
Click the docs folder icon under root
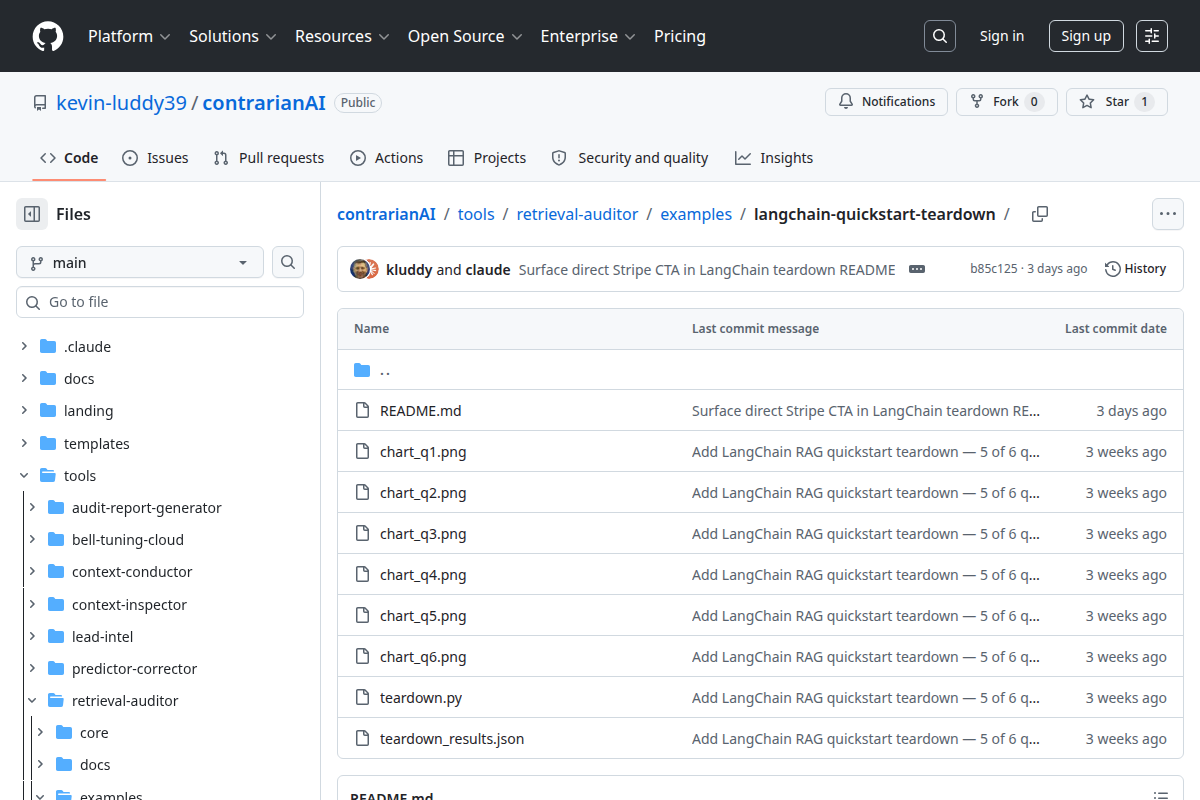[x=48, y=378]
